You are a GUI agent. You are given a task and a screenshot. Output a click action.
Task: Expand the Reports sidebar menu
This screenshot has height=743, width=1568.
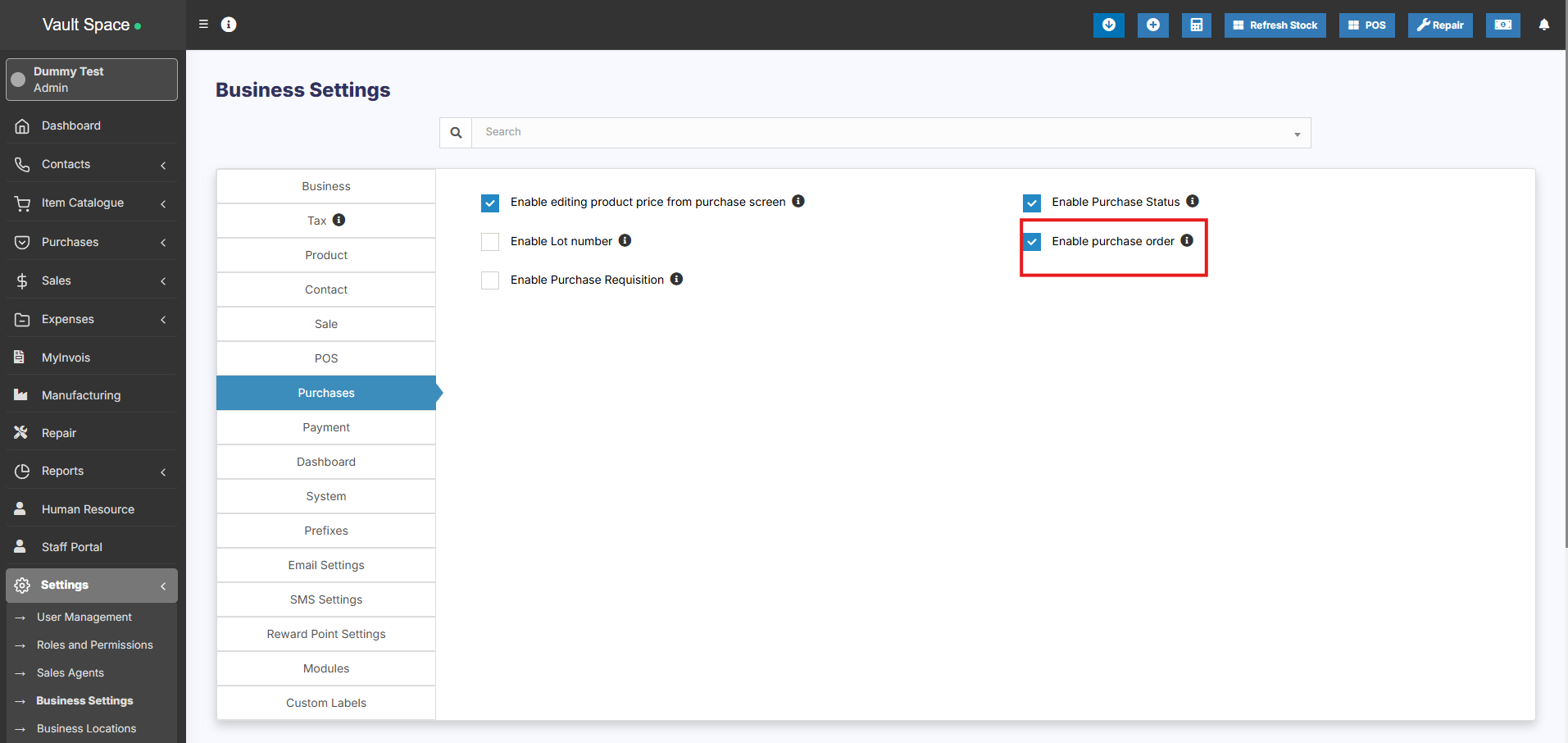click(92, 472)
